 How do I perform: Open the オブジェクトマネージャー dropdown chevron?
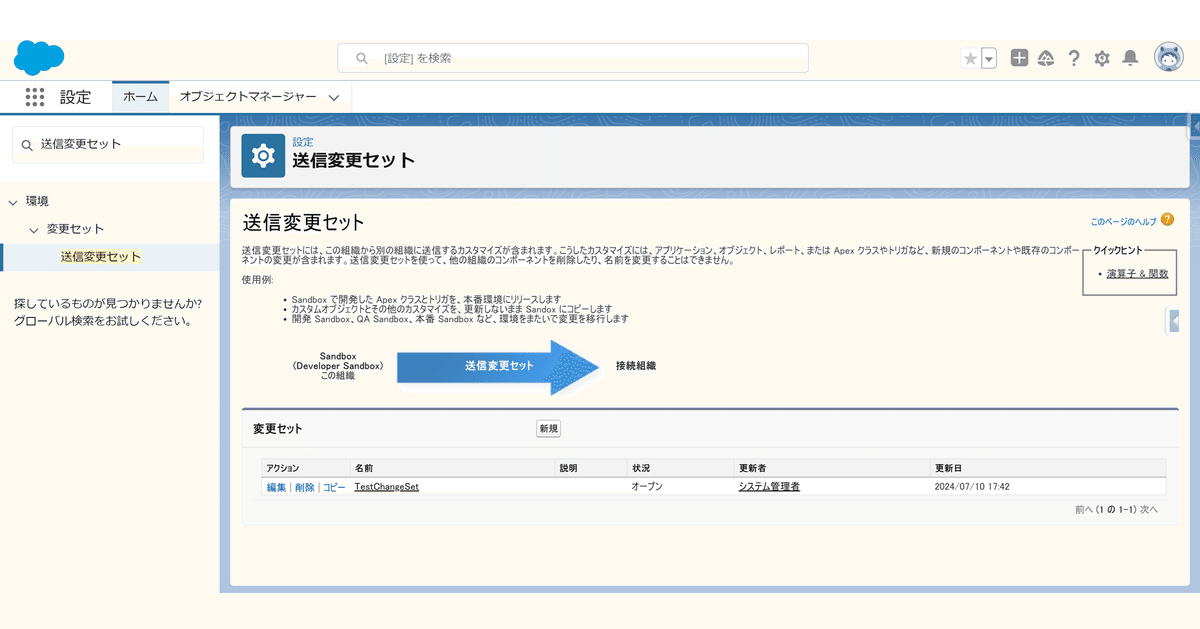click(334, 97)
